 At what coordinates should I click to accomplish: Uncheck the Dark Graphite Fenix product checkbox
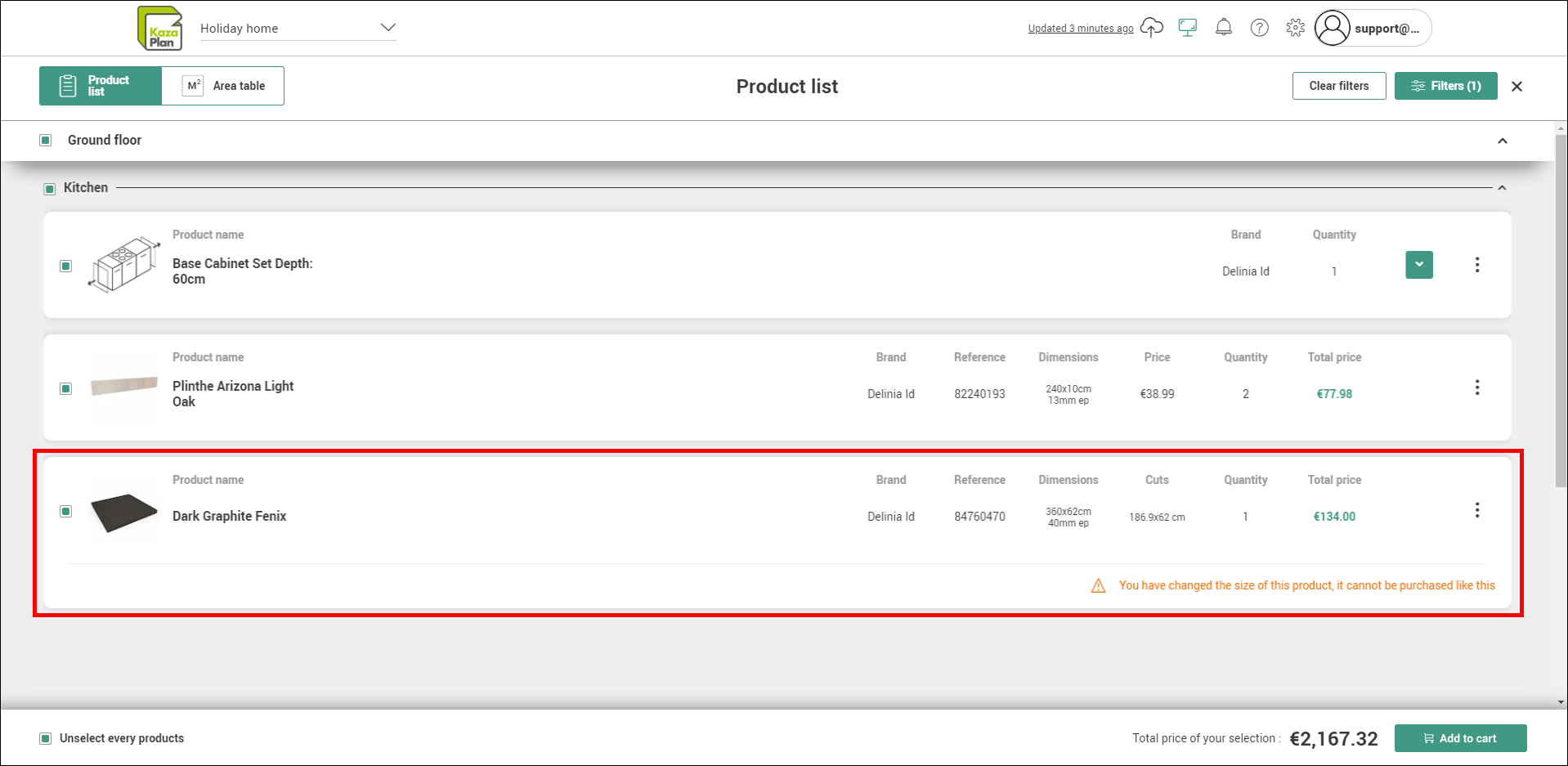point(66,512)
